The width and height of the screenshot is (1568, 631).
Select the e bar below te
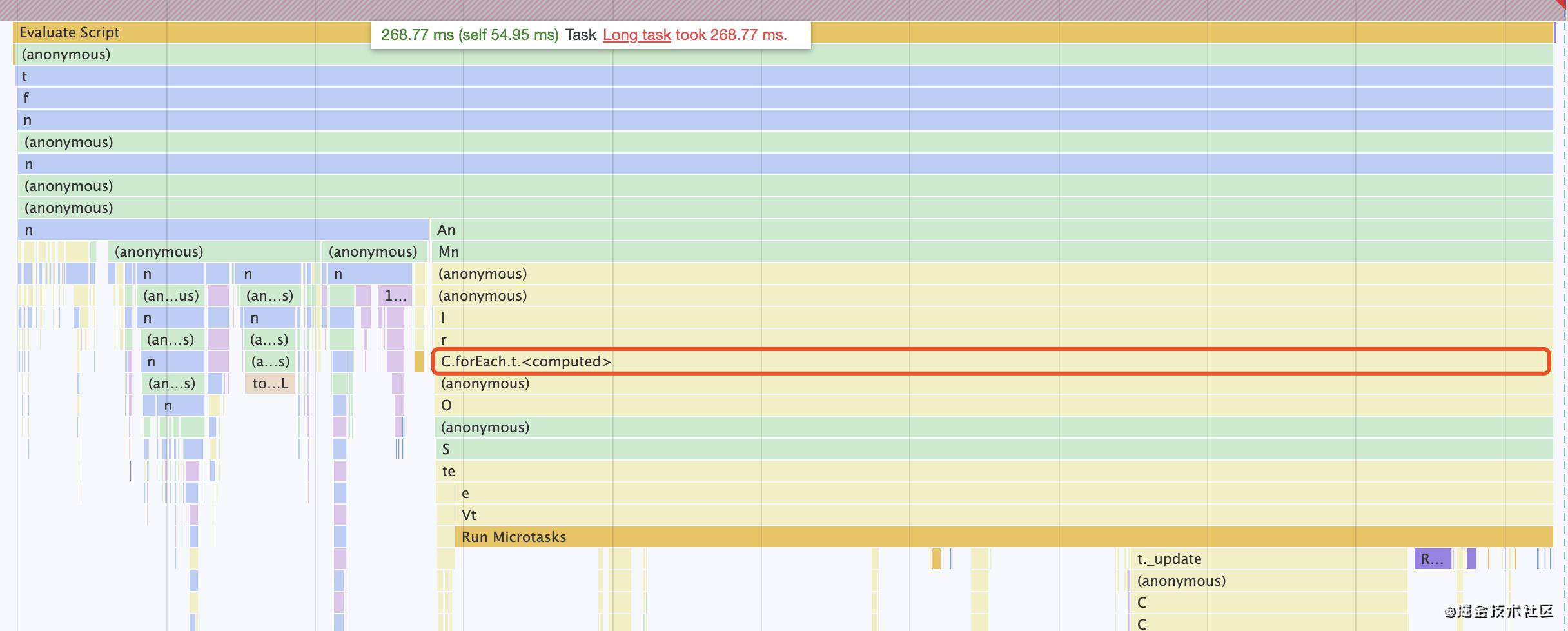[x=1004, y=493]
